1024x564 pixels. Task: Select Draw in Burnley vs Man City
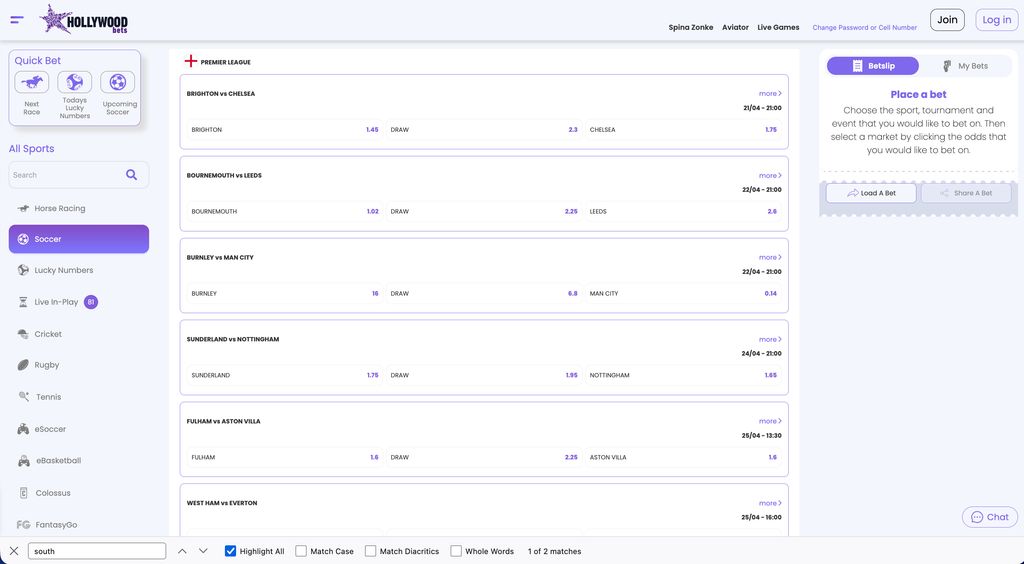tap(484, 294)
